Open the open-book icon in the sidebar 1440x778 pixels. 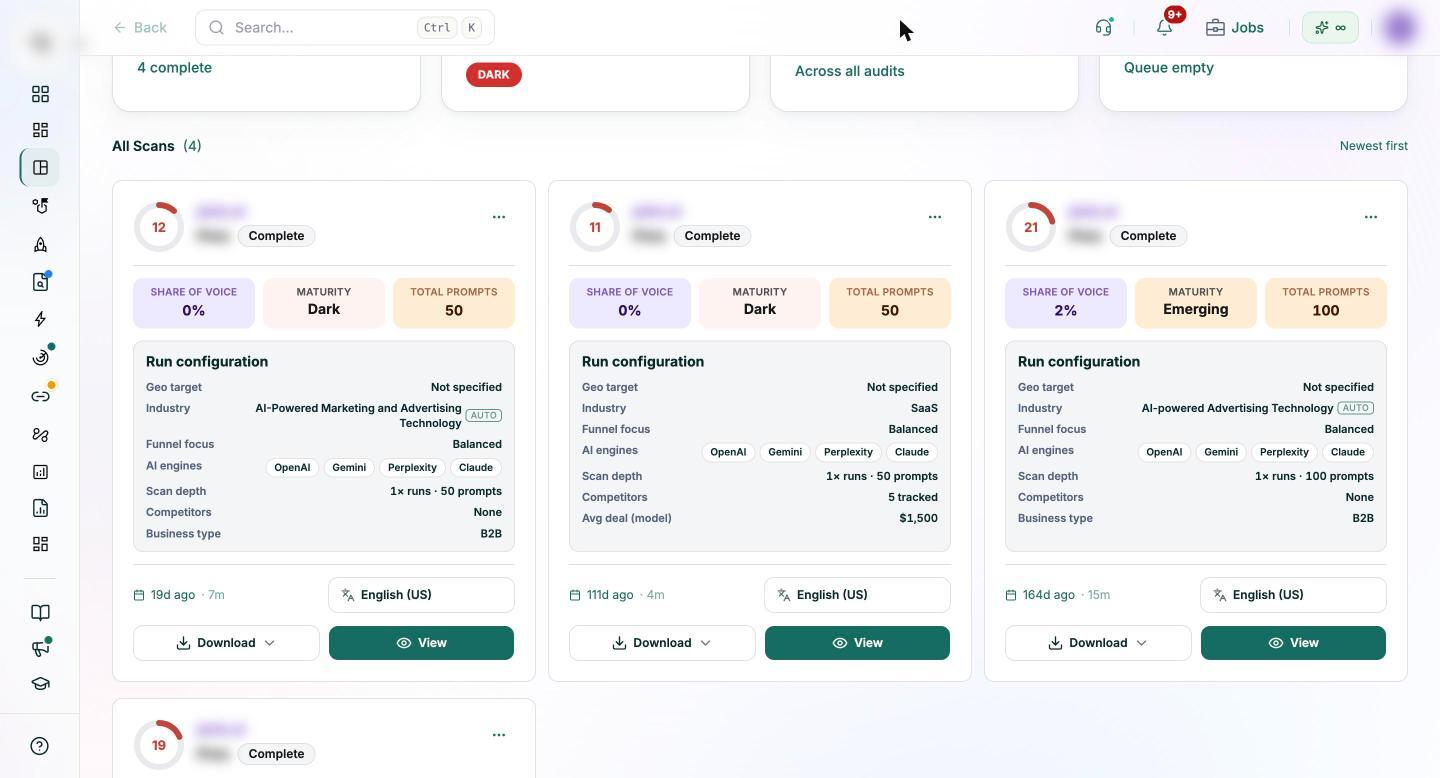(40, 612)
